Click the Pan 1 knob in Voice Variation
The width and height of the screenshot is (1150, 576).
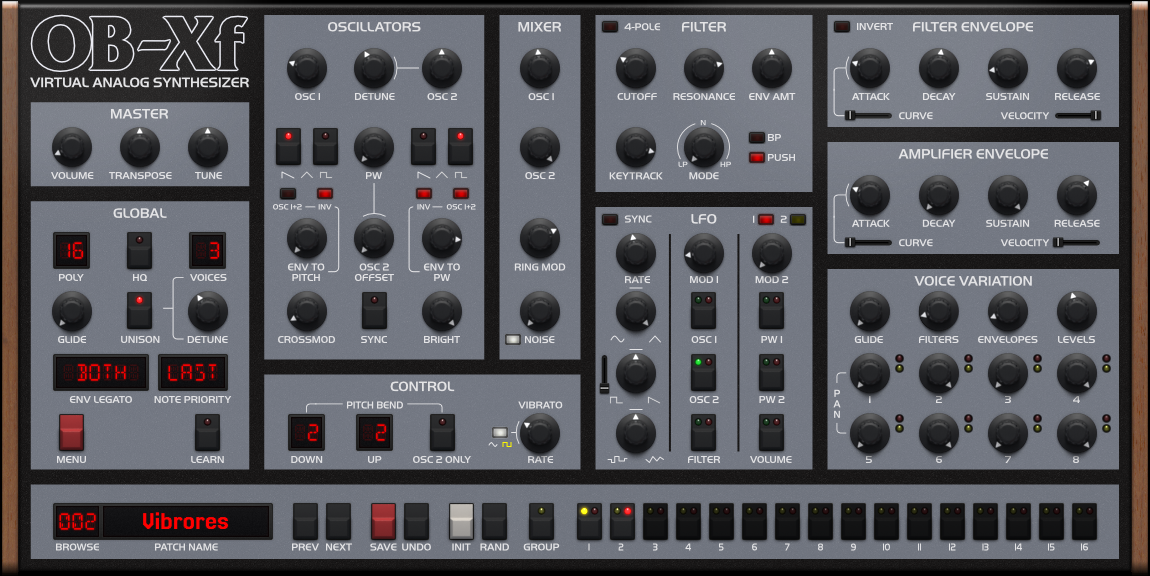(x=870, y=373)
